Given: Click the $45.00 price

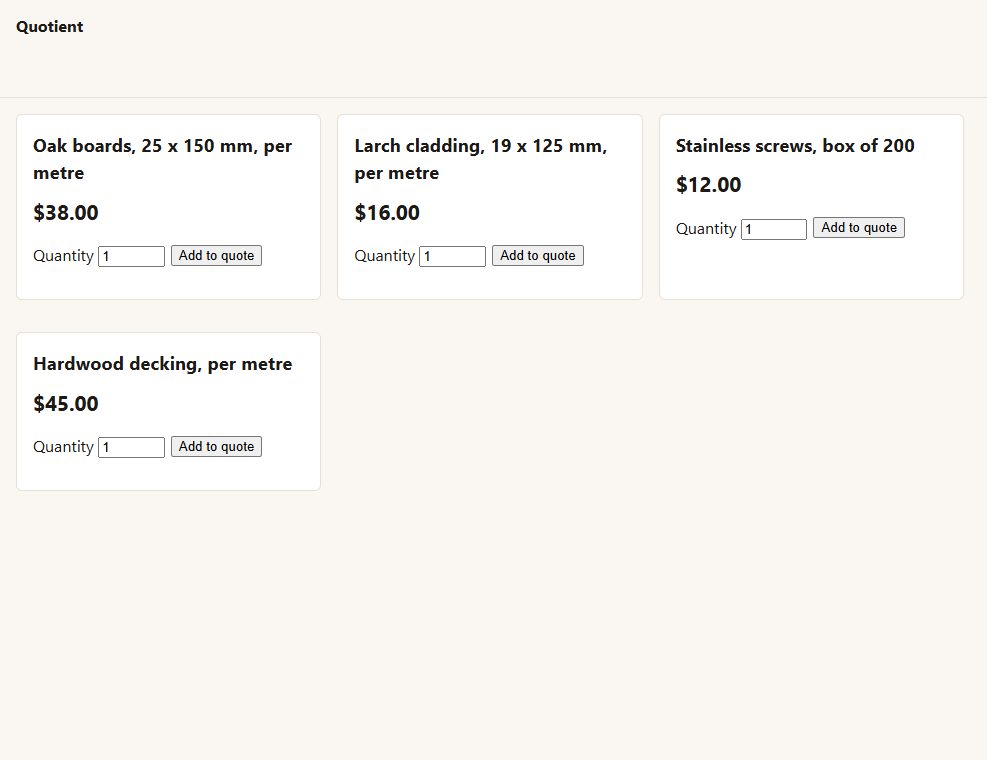Looking at the screenshot, I should click(x=66, y=404).
